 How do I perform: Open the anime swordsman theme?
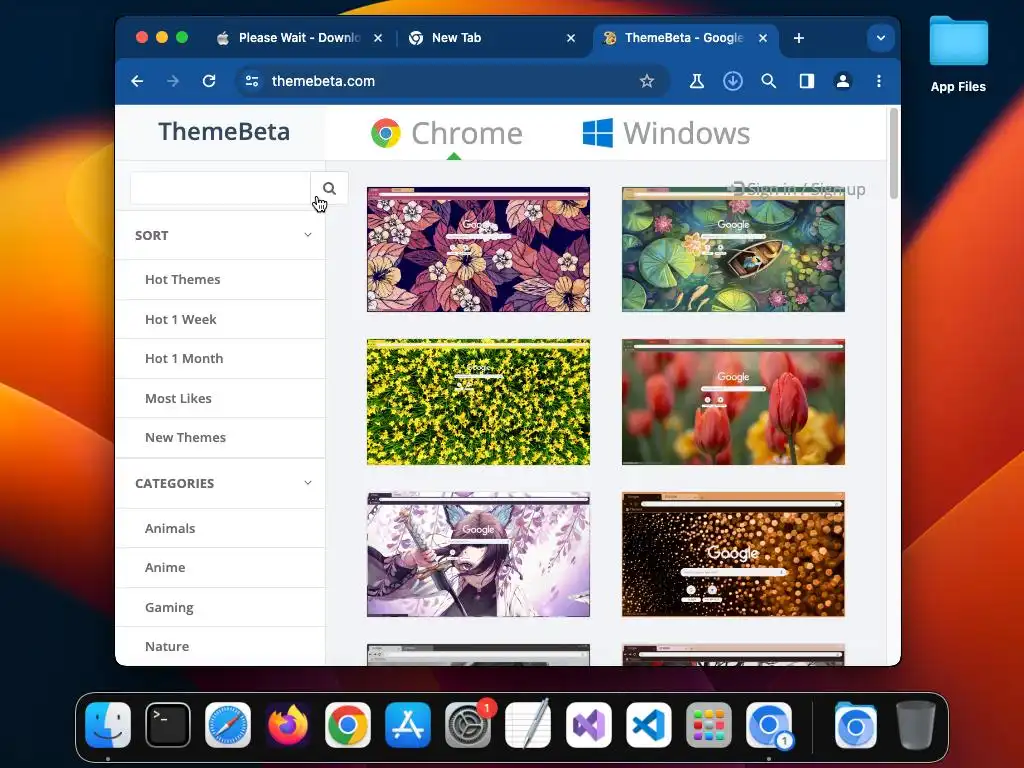478,554
